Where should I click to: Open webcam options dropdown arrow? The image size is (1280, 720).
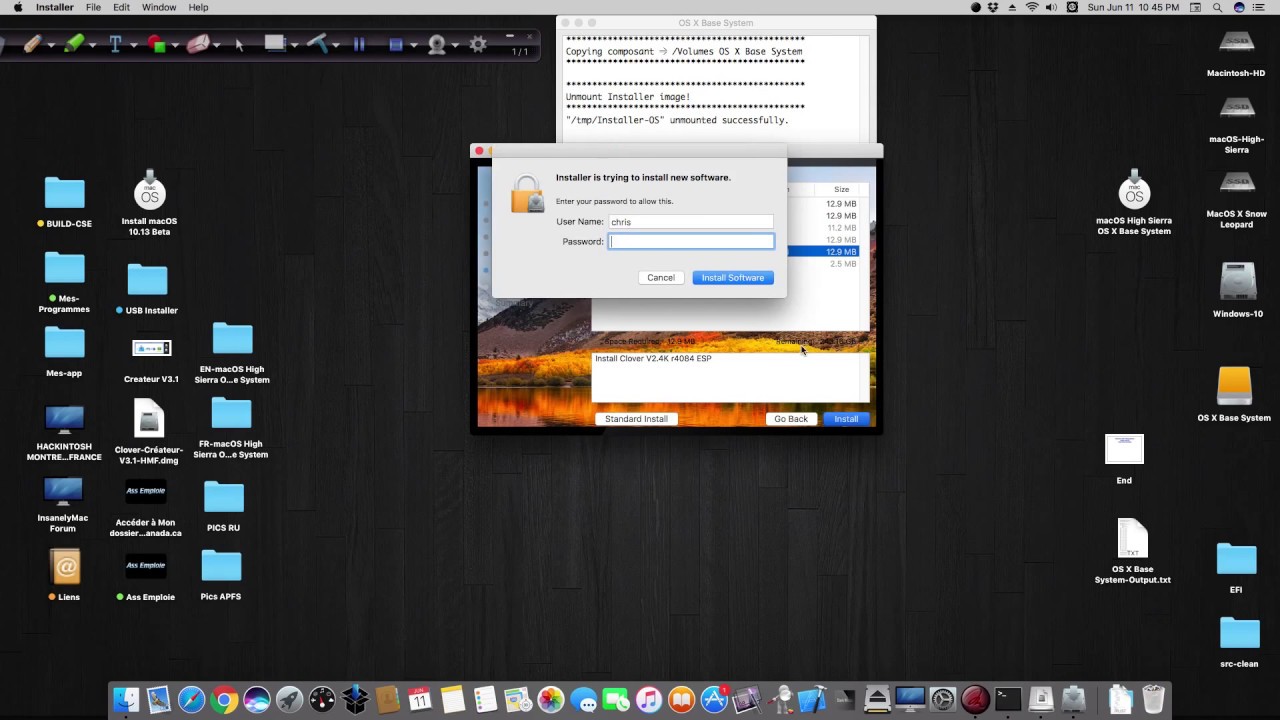click(x=455, y=45)
